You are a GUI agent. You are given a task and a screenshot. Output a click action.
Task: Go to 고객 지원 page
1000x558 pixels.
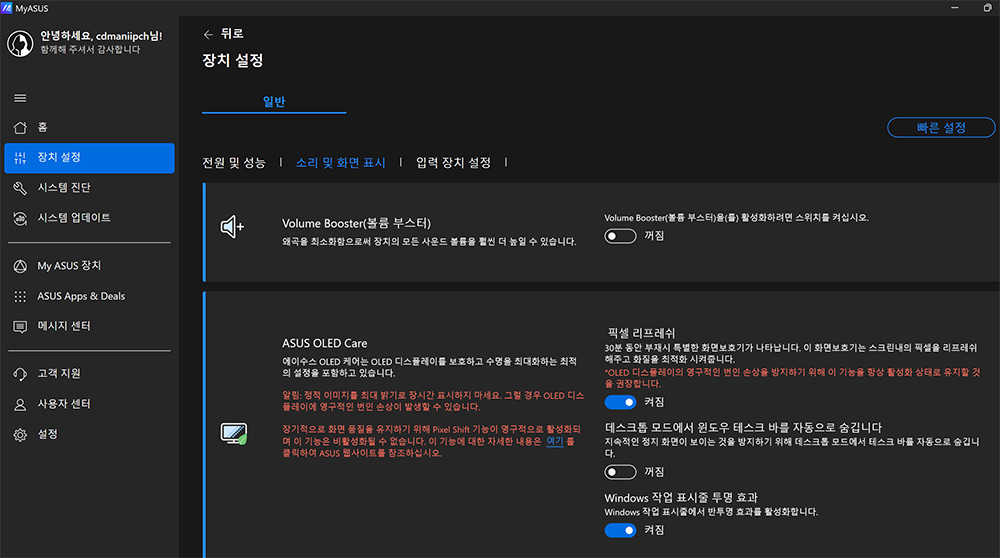[89, 374]
